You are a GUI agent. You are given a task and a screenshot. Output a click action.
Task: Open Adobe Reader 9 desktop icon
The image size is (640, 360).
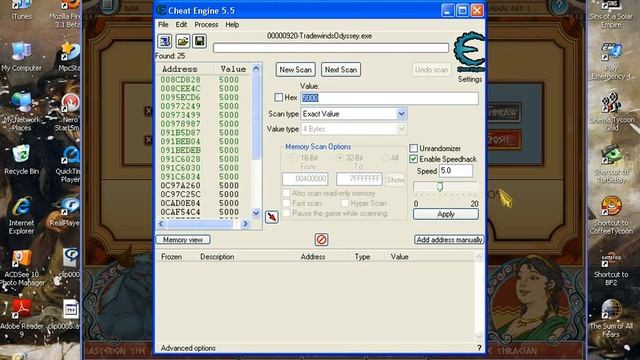click(21, 318)
